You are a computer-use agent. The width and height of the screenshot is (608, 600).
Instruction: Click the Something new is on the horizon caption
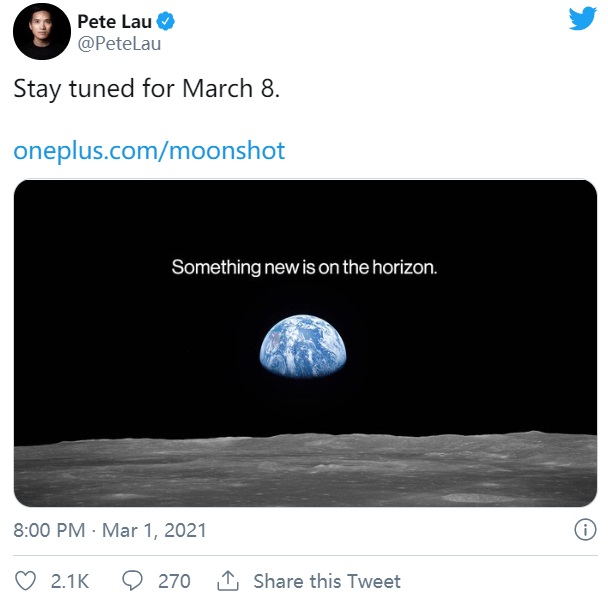[x=304, y=267]
